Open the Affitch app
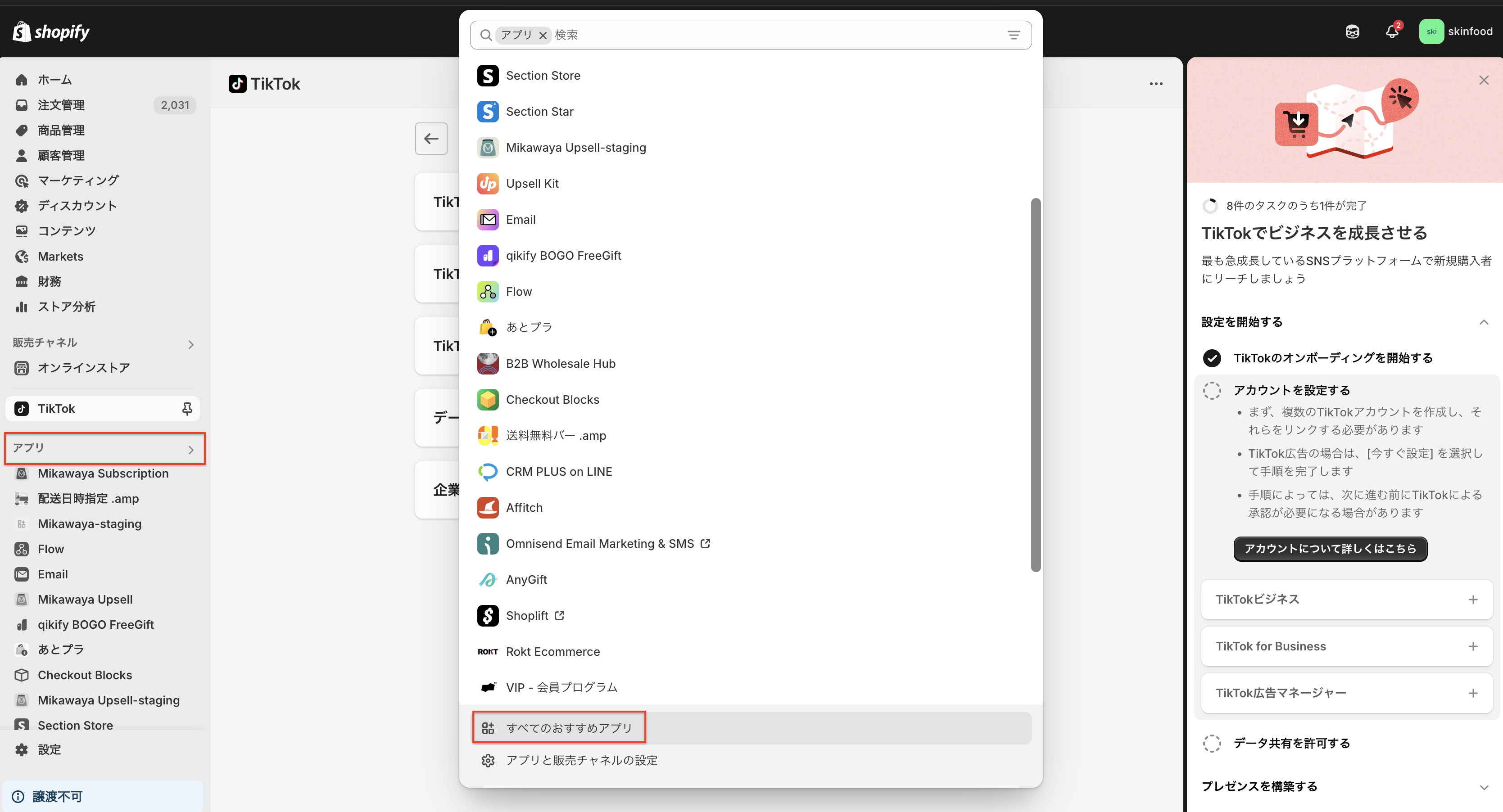Image resolution: width=1503 pixels, height=812 pixels. pyautogui.click(x=750, y=508)
